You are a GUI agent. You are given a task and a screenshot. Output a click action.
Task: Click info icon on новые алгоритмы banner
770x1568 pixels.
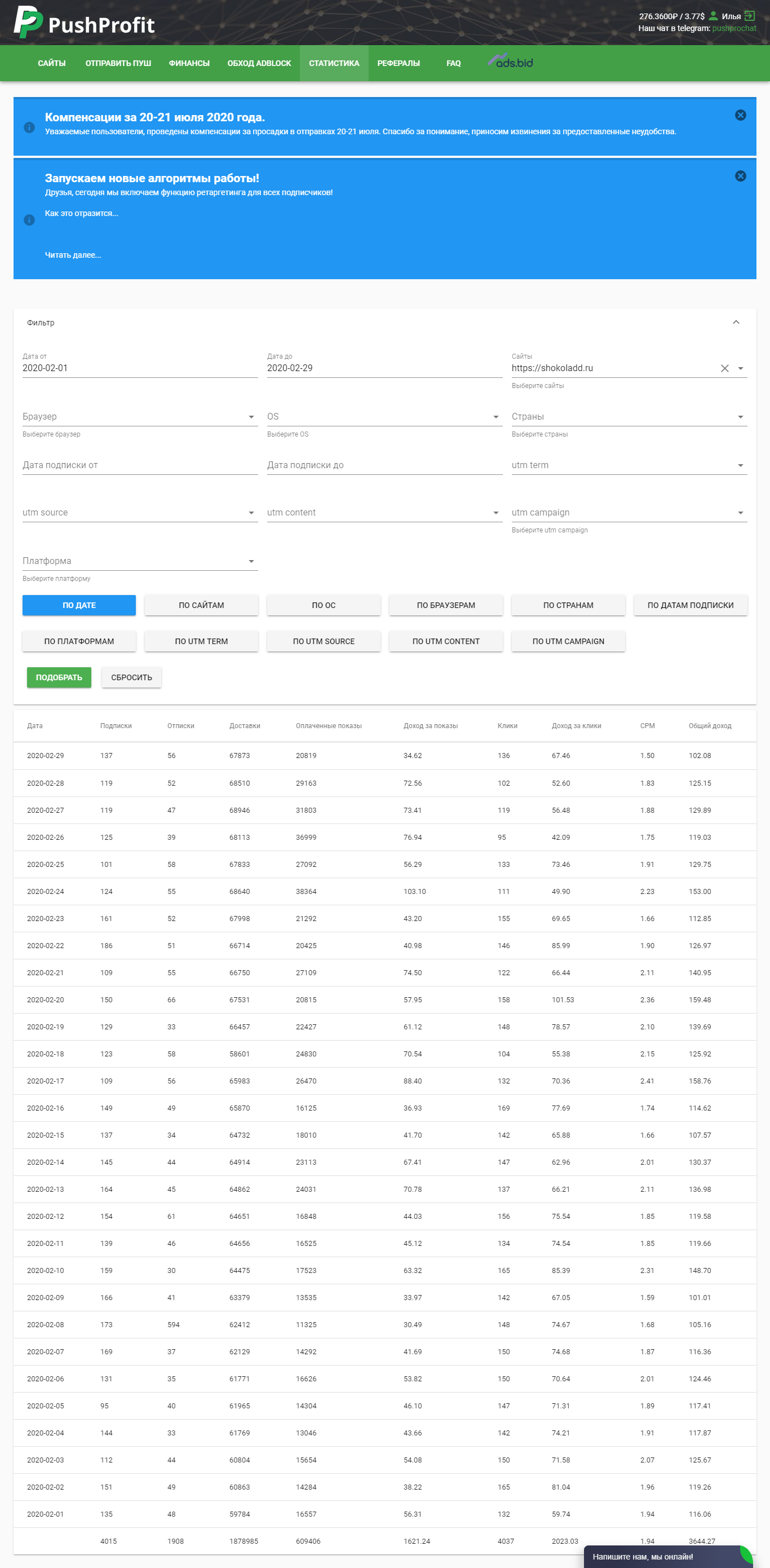click(x=29, y=220)
